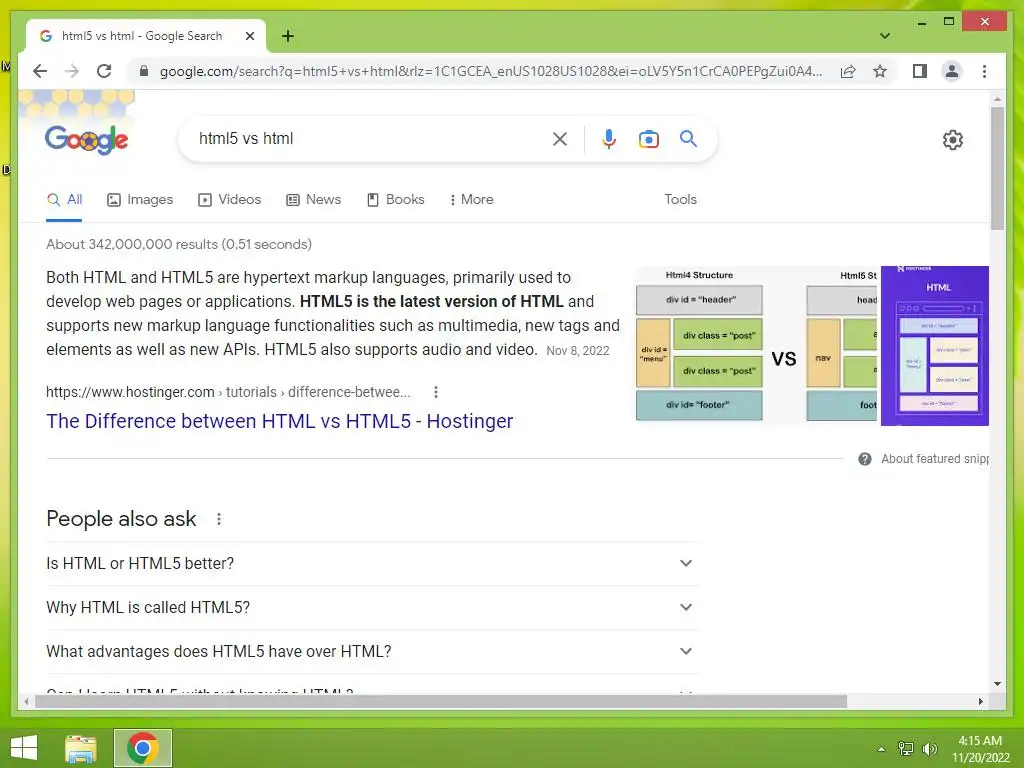Expand 'Is HTML or HTML5 better?' question
The height and width of the screenshot is (768, 1024).
pyautogui.click(x=372, y=564)
